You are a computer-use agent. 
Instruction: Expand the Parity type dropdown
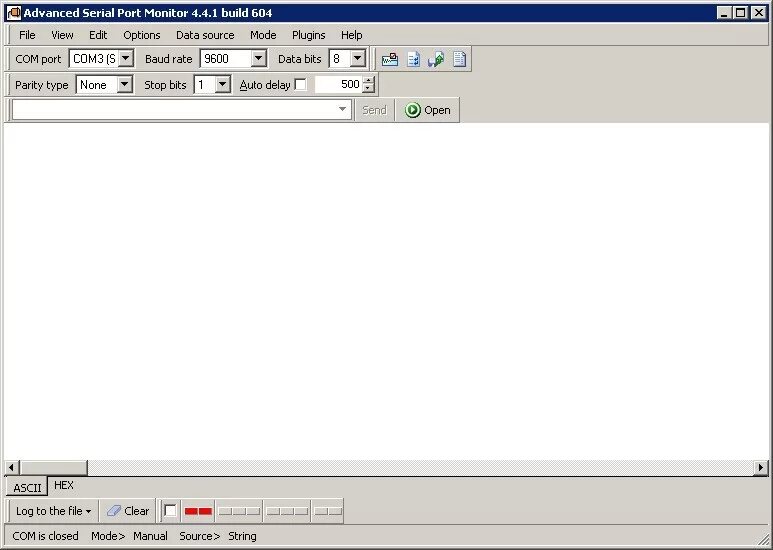point(125,85)
